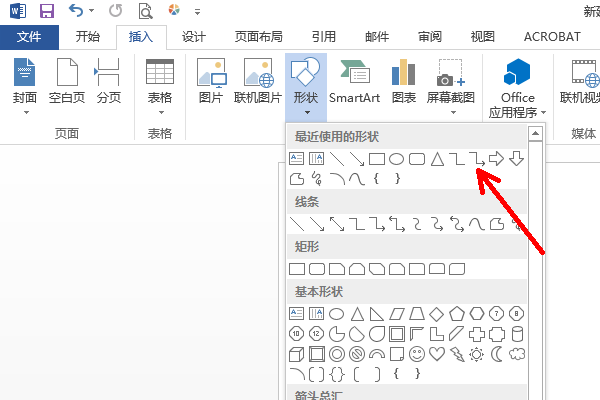Select the pentagon under 基本形状

[457, 314]
